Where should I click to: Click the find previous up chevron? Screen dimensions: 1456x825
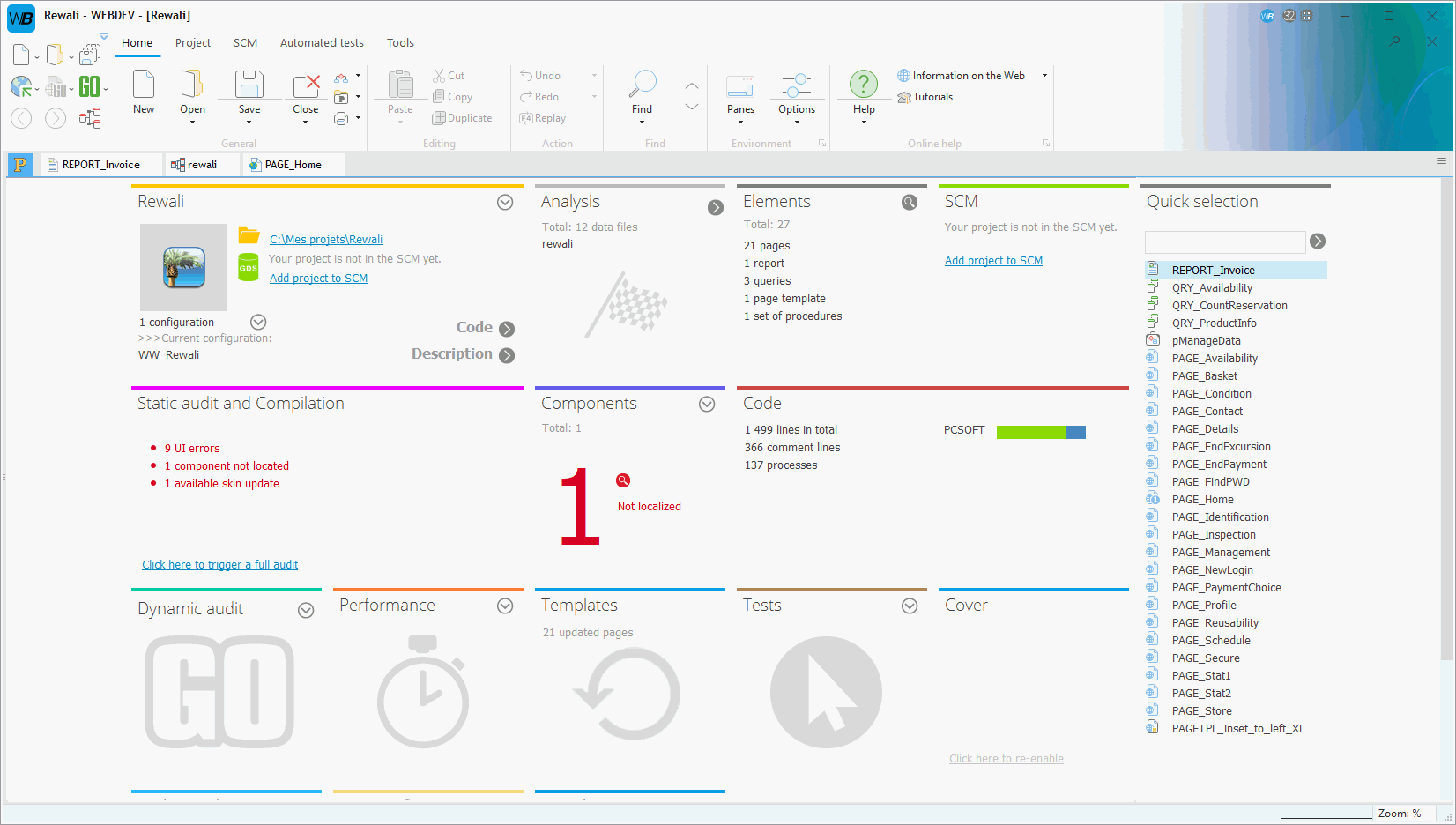pos(692,86)
